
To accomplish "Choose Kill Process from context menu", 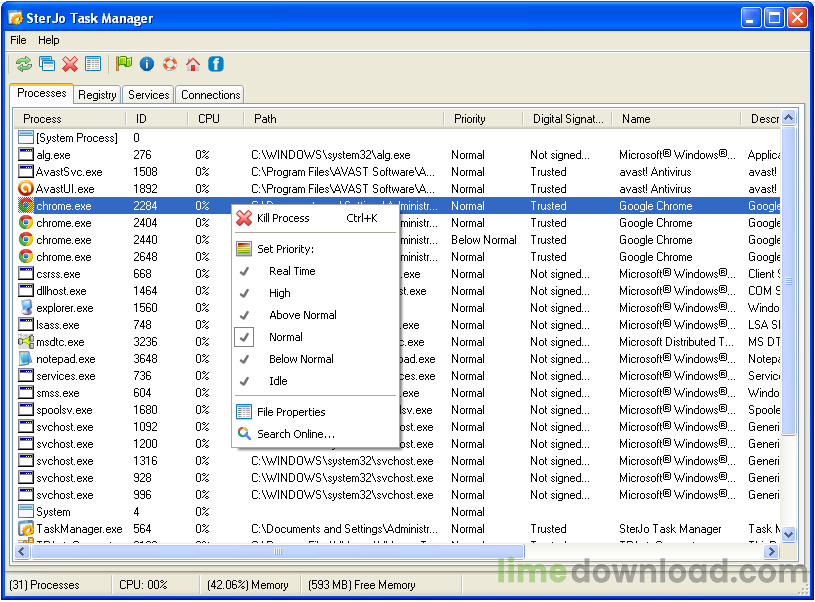I will (283, 218).
